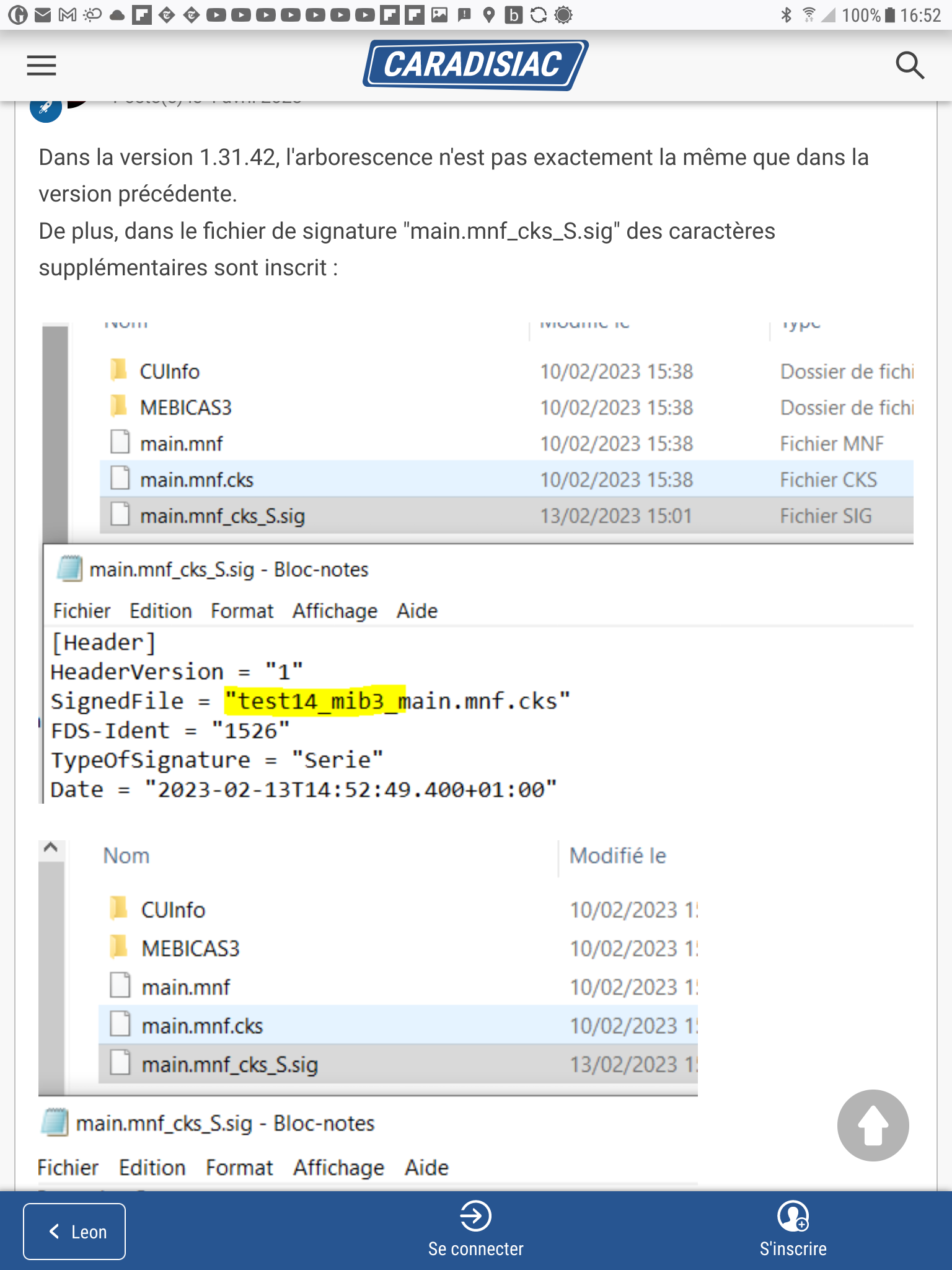This screenshot has height=1270, width=952.
Task: Tap the Bluetooth status bar icon
Action: click(x=786, y=15)
